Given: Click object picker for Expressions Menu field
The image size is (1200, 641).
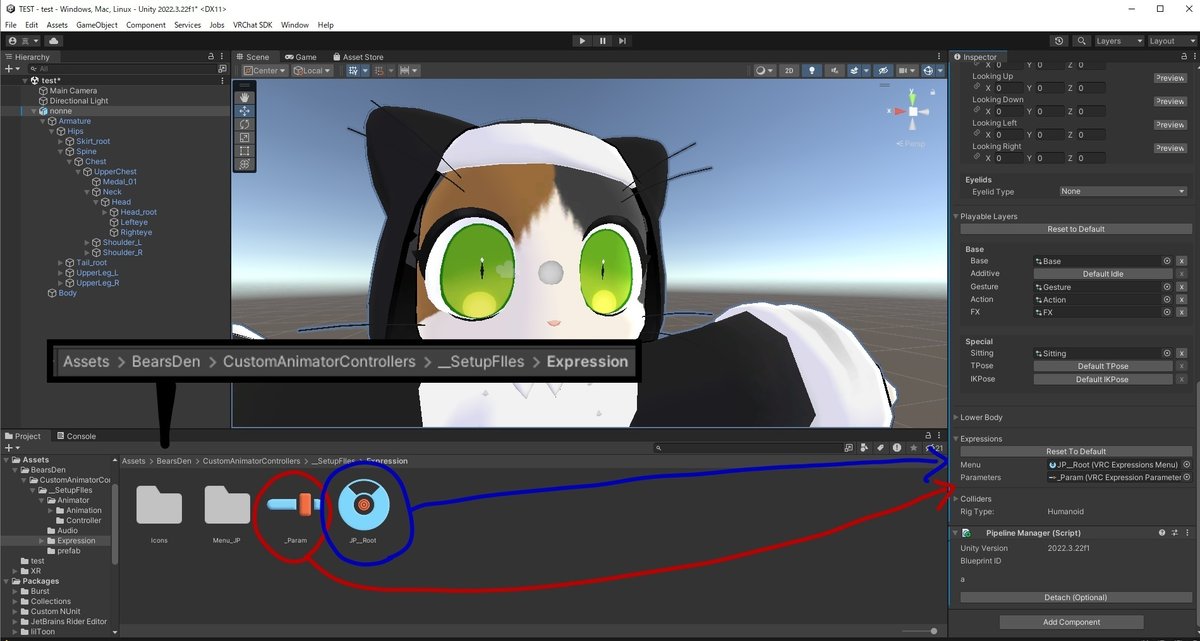Looking at the screenshot, I should [1186, 464].
